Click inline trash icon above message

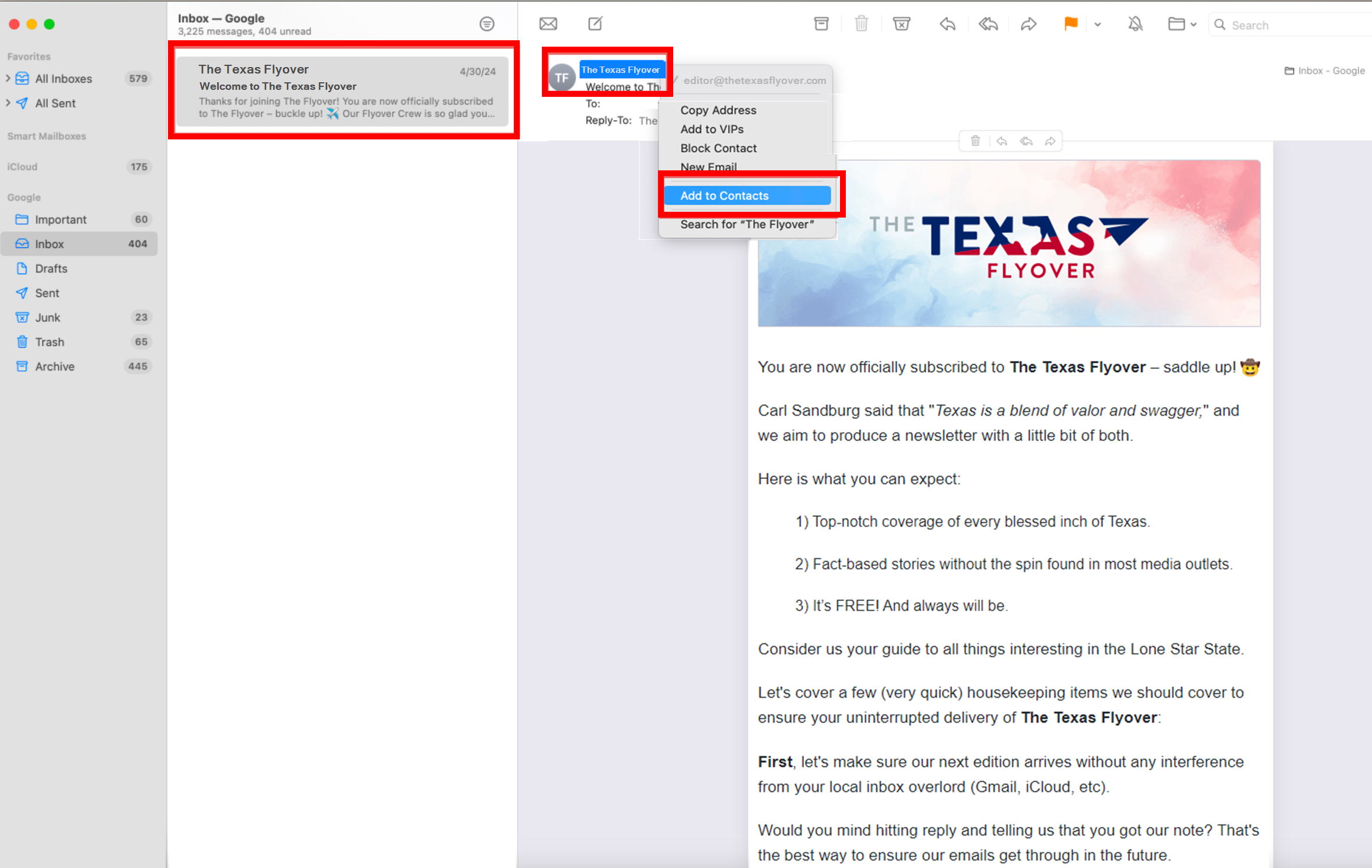(x=975, y=141)
